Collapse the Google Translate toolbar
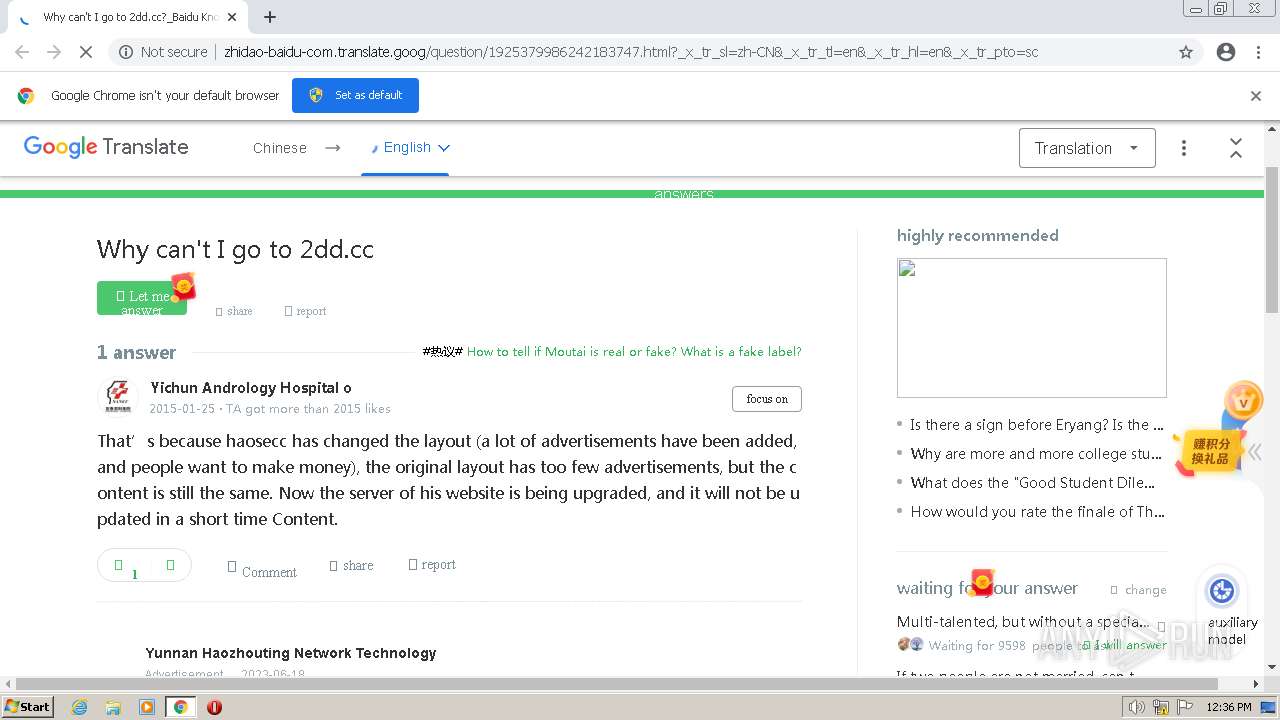The height and width of the screenshot is (720, 1280). [1236, 148]
